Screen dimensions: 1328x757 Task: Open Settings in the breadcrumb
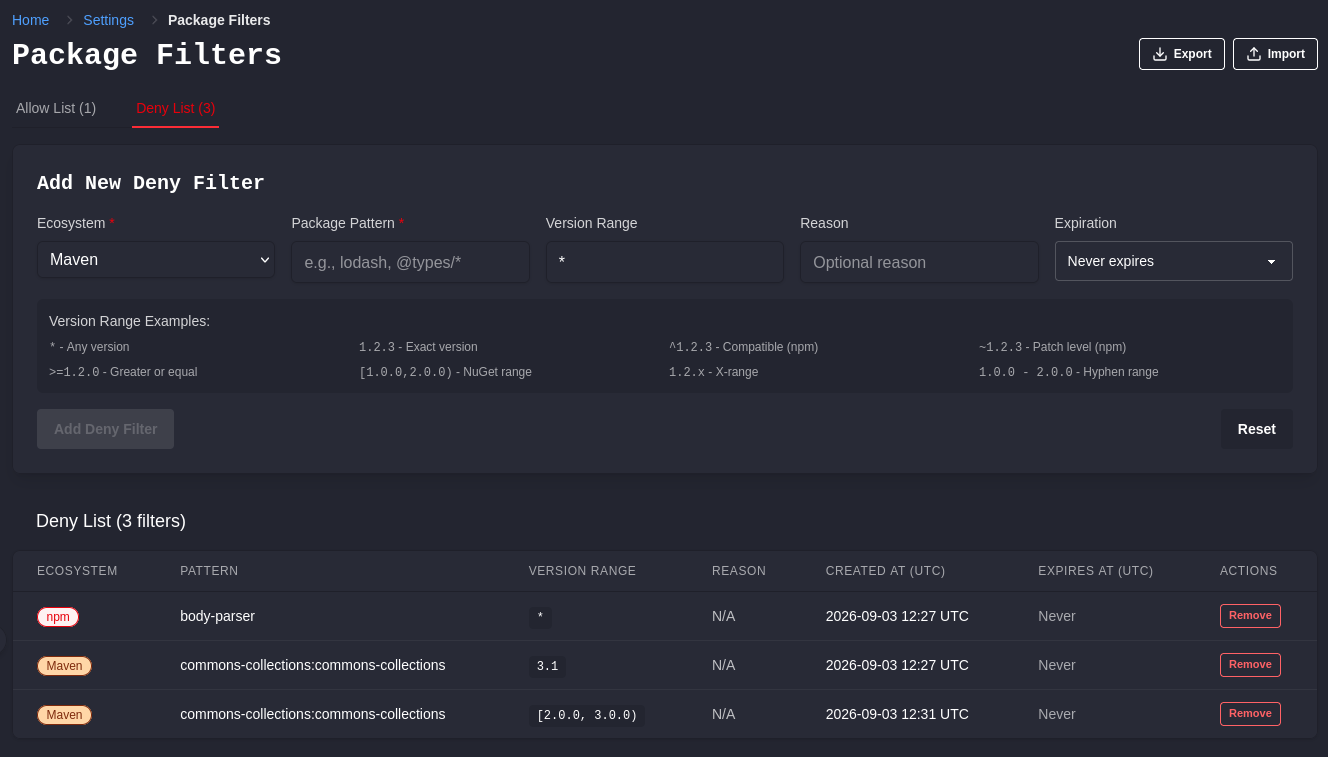(x=108, y=20)
